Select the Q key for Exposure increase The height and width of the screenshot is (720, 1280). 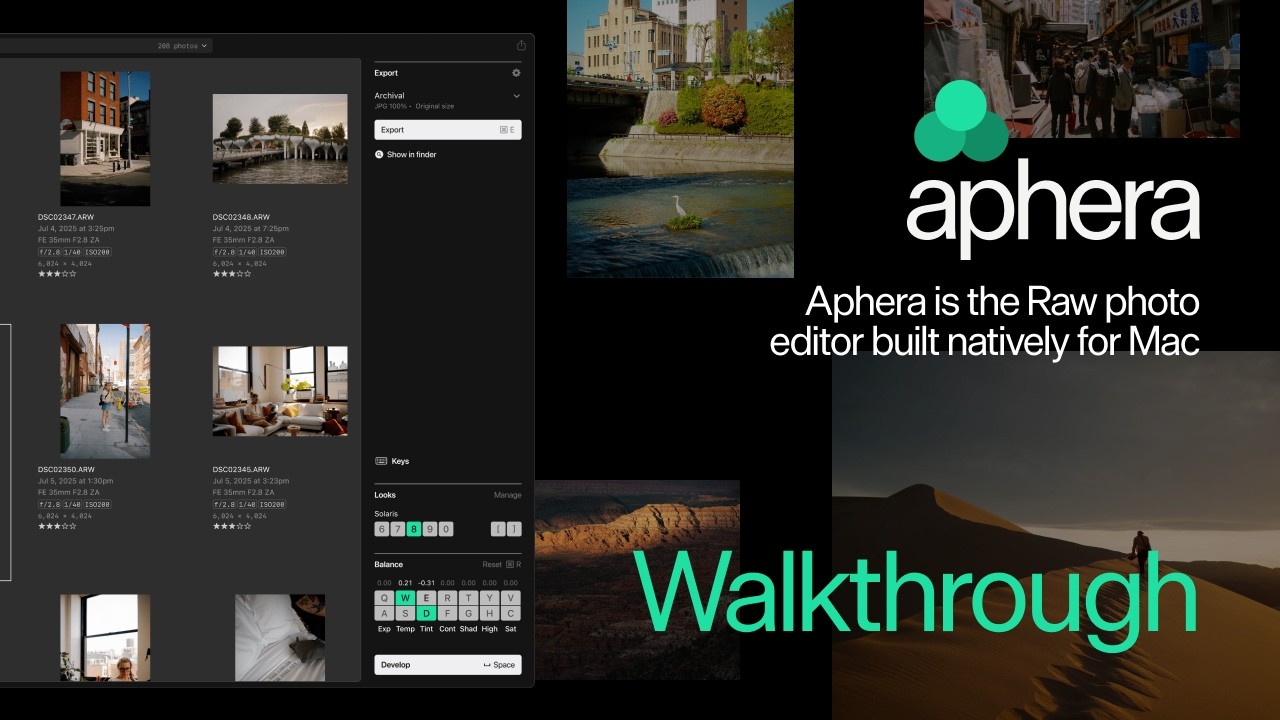pyautogui.click(x=384, y=598)
